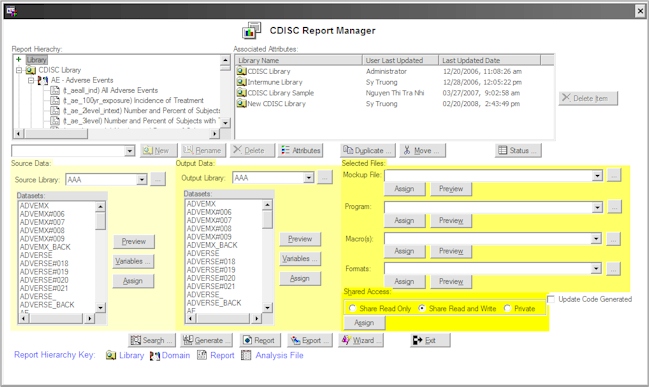The image size is (650, 388).
Task: Open the dropdown left of the New button
Action: (x=130, y=151)
